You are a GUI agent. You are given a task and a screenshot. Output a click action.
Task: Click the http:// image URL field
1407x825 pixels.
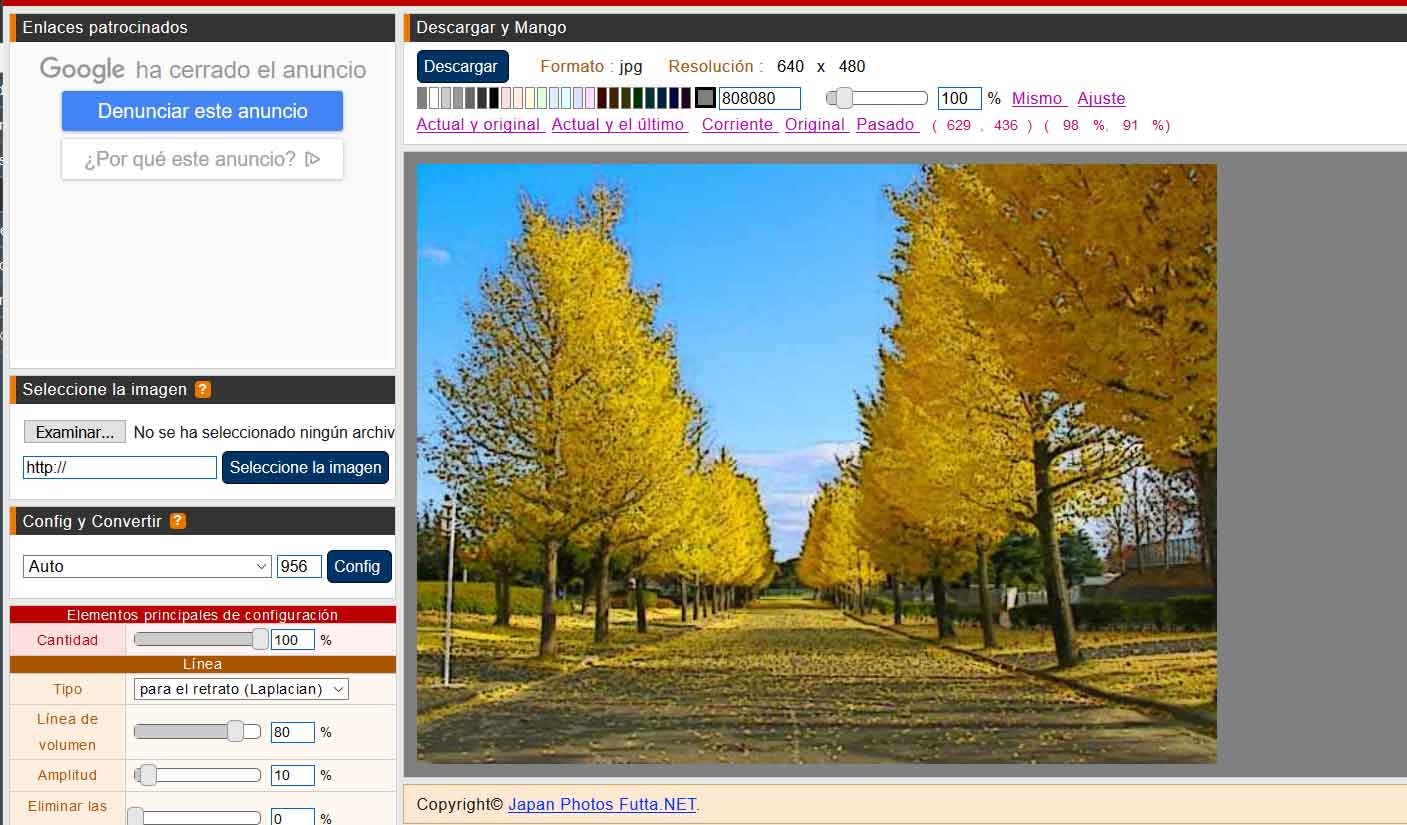tap(120, 467)
